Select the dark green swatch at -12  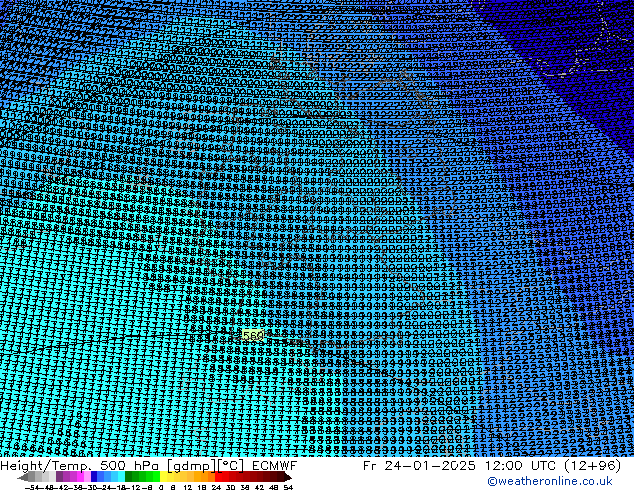[x=129, y=476]
